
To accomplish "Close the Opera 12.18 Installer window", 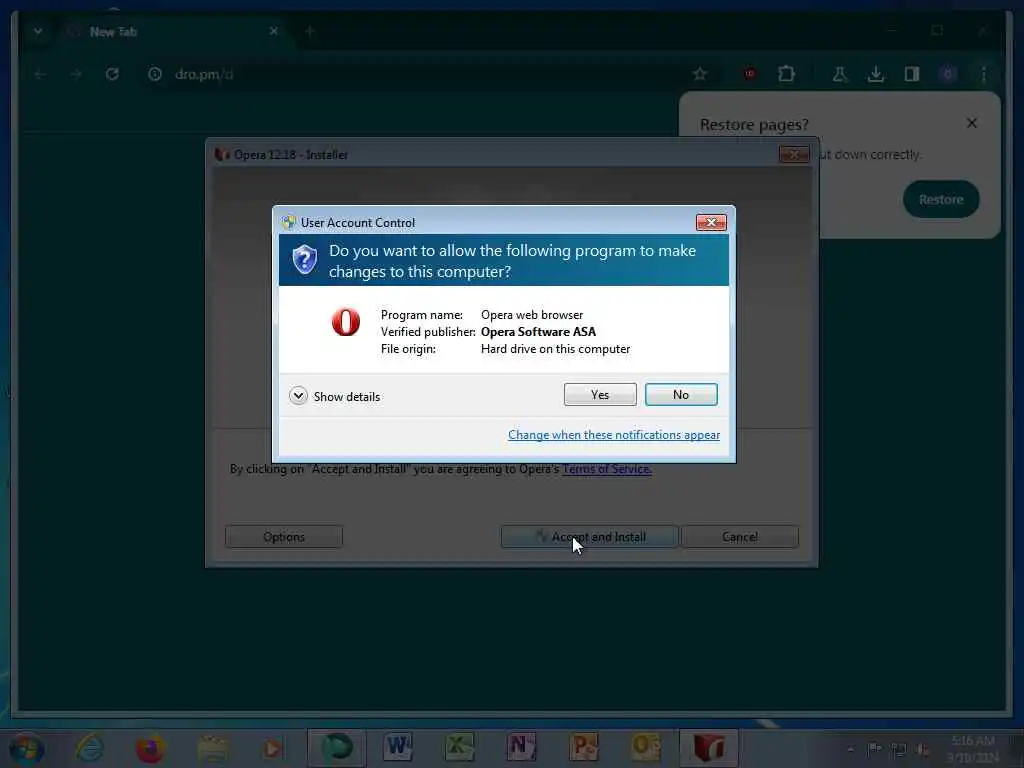I will [794, 155].
